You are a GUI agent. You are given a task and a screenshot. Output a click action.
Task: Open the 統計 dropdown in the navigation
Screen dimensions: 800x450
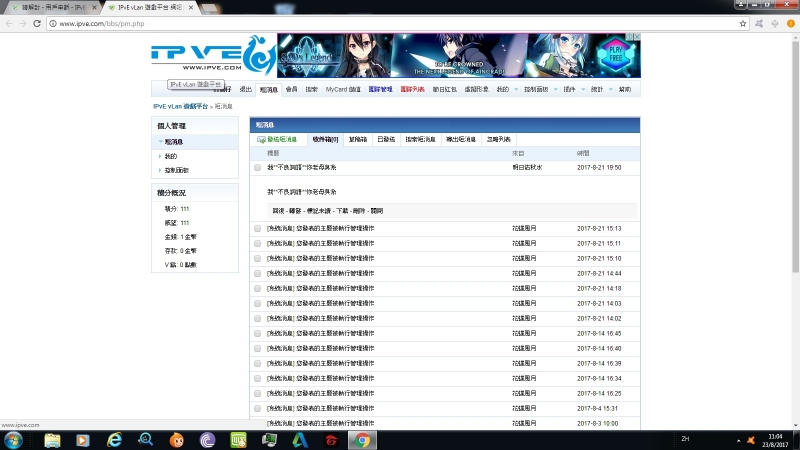point(598,90)
